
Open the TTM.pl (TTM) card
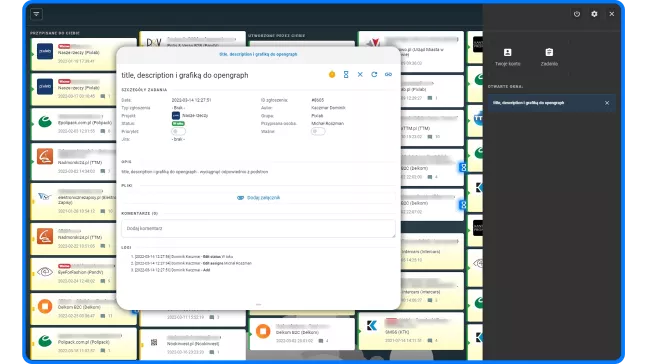click(432, 128)
